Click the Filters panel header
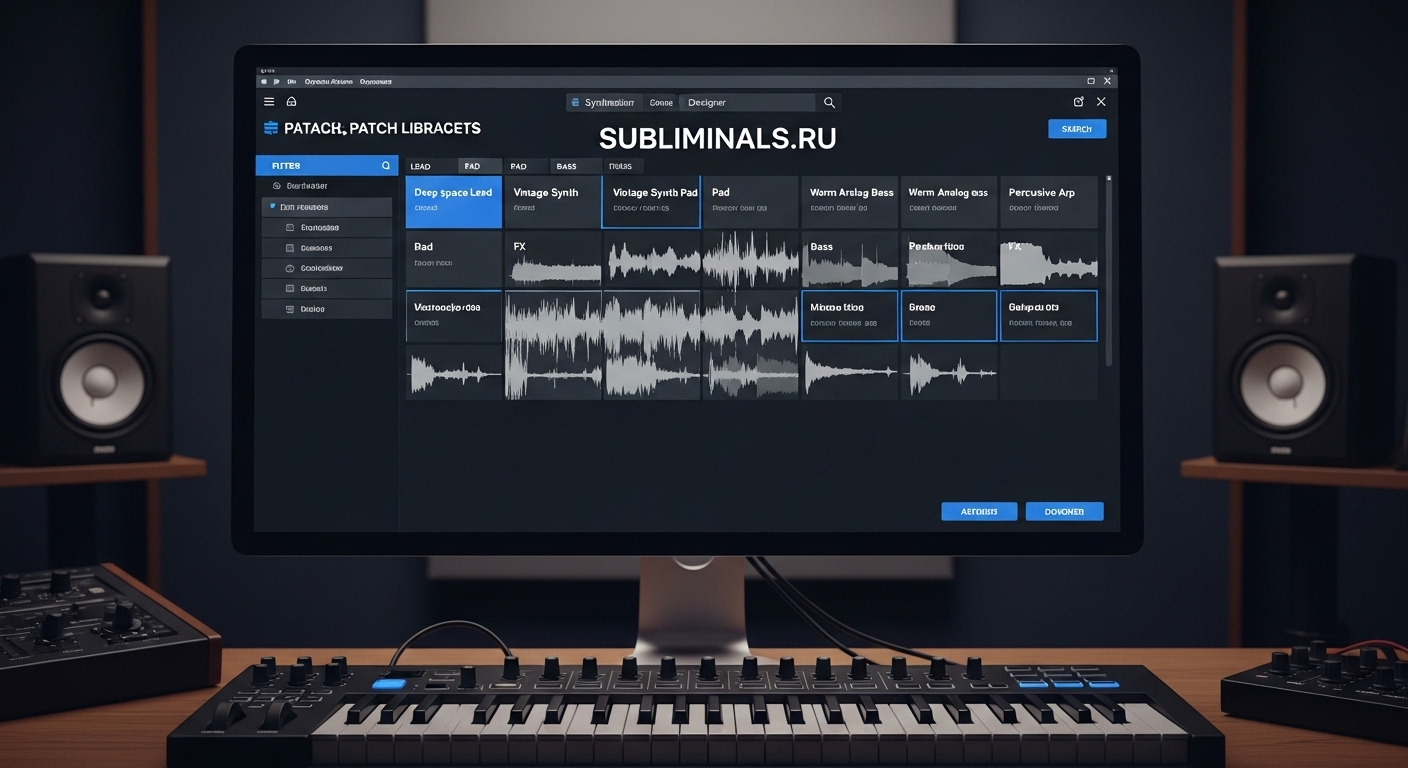This screenshot has height=768, width=1408. point(326,165)
